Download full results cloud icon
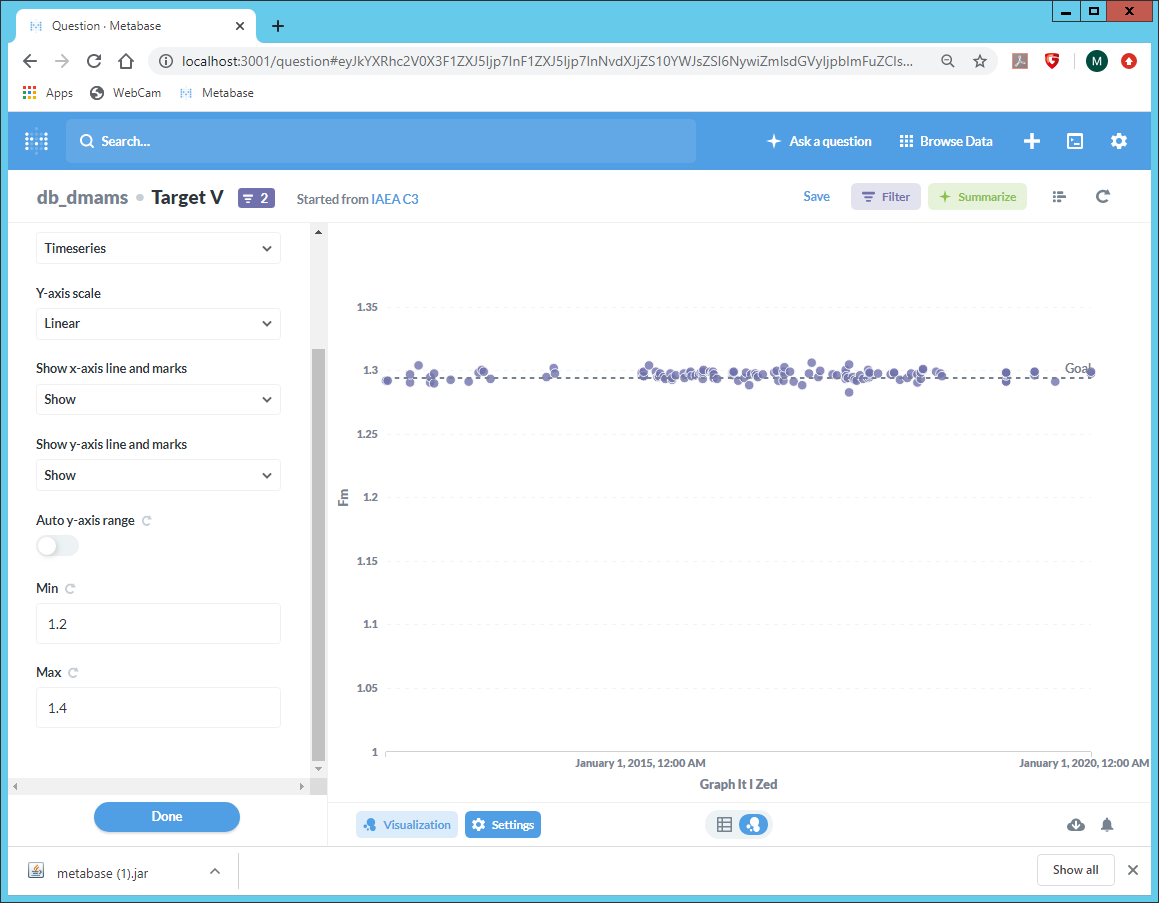 pyautogui.click(x=1075, y=825)
